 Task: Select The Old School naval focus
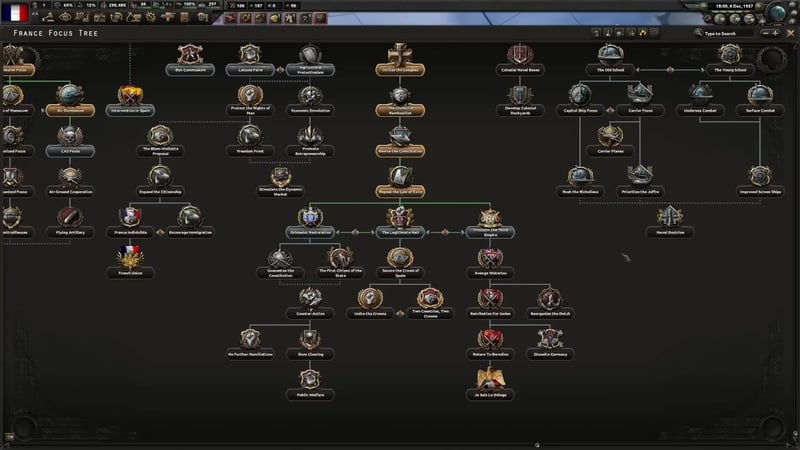[x=610, y=60]
